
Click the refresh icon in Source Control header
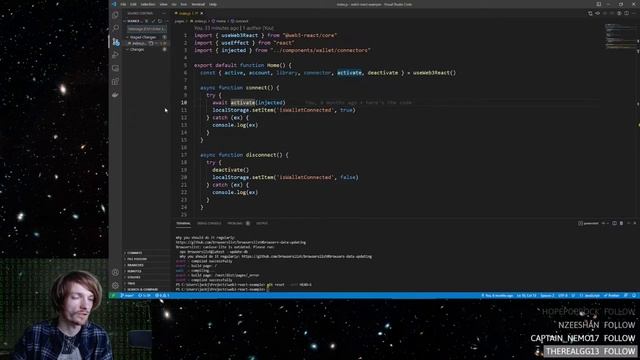tap(160, 21)
